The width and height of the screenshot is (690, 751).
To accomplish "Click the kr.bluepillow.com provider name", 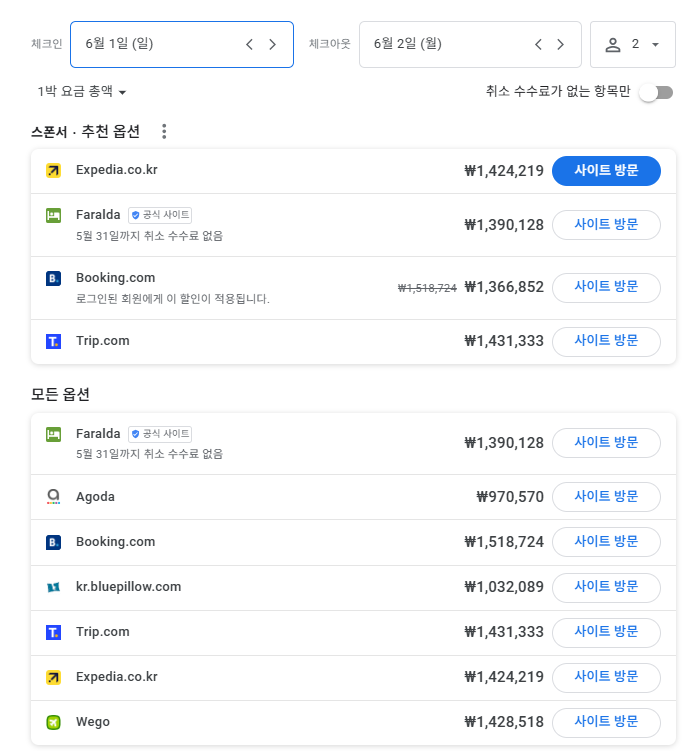I will [128, 587].
